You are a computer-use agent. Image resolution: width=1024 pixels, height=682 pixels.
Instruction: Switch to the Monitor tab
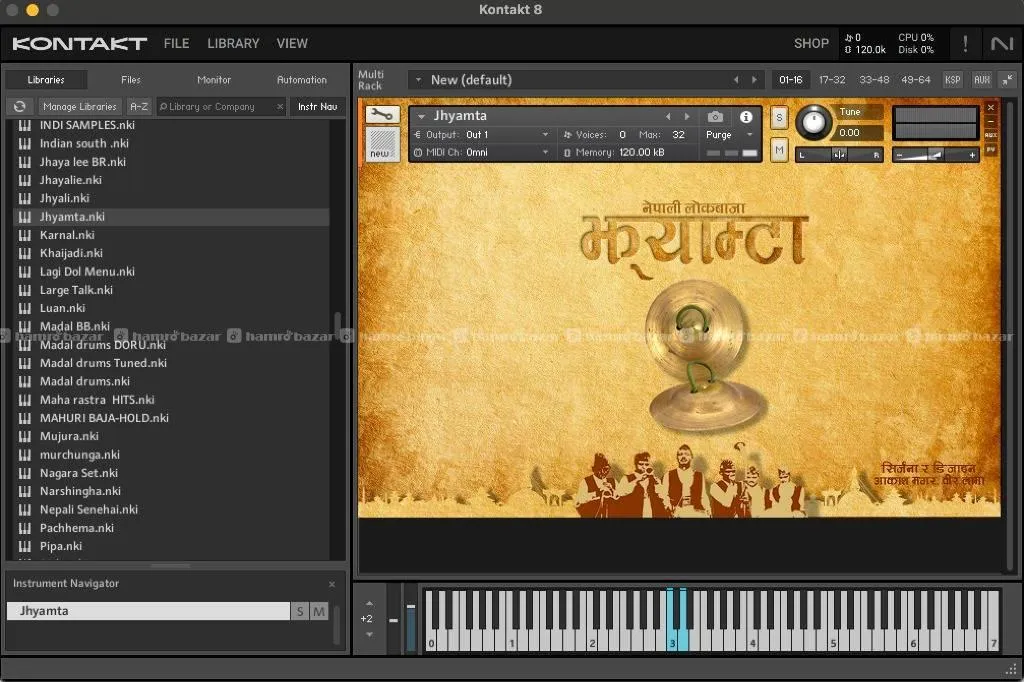(214, 80)
